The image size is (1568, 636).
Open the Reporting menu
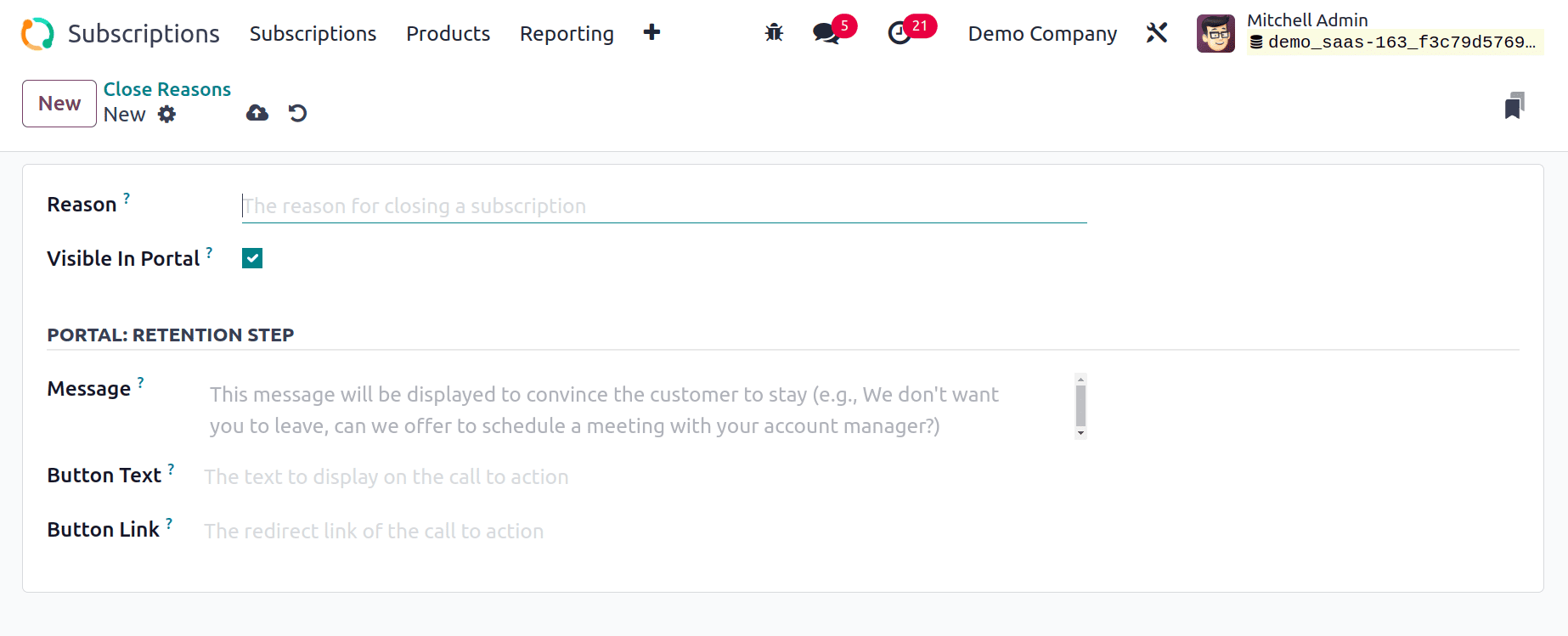pos(567,34)
